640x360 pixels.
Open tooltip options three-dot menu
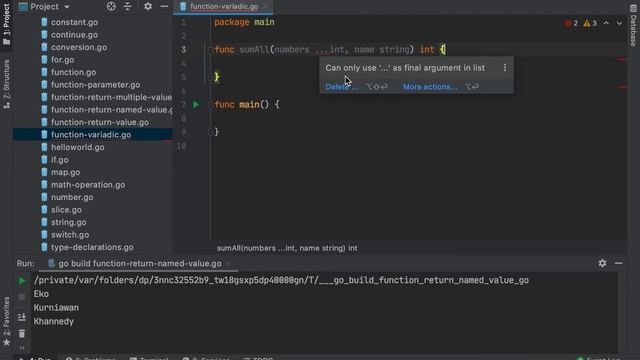pyautogui.click(x=505, y=68)
